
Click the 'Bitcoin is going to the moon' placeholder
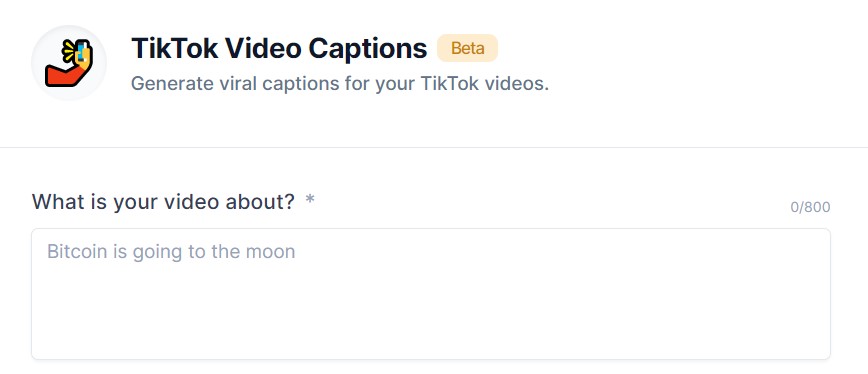[x=171, y=252]
